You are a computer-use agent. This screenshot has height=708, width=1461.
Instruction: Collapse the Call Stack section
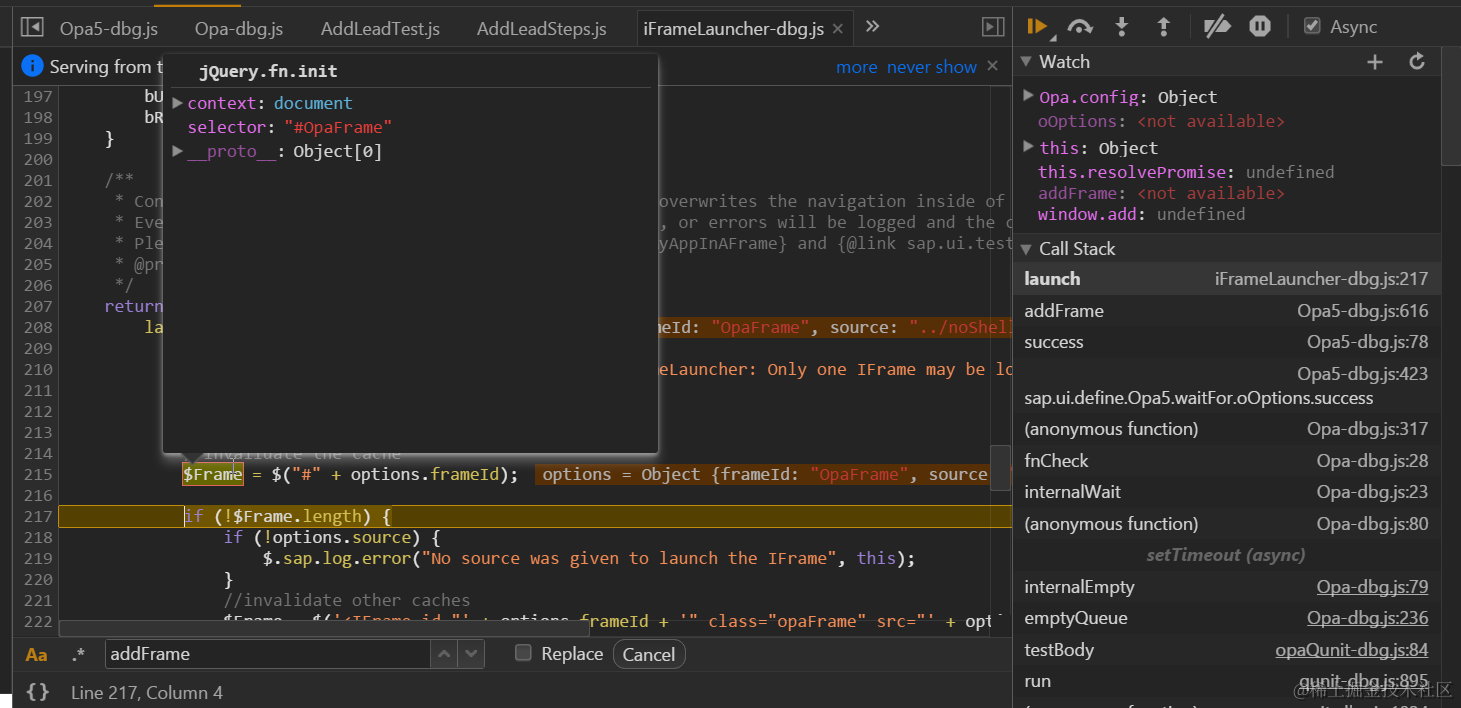(1025, 249)
